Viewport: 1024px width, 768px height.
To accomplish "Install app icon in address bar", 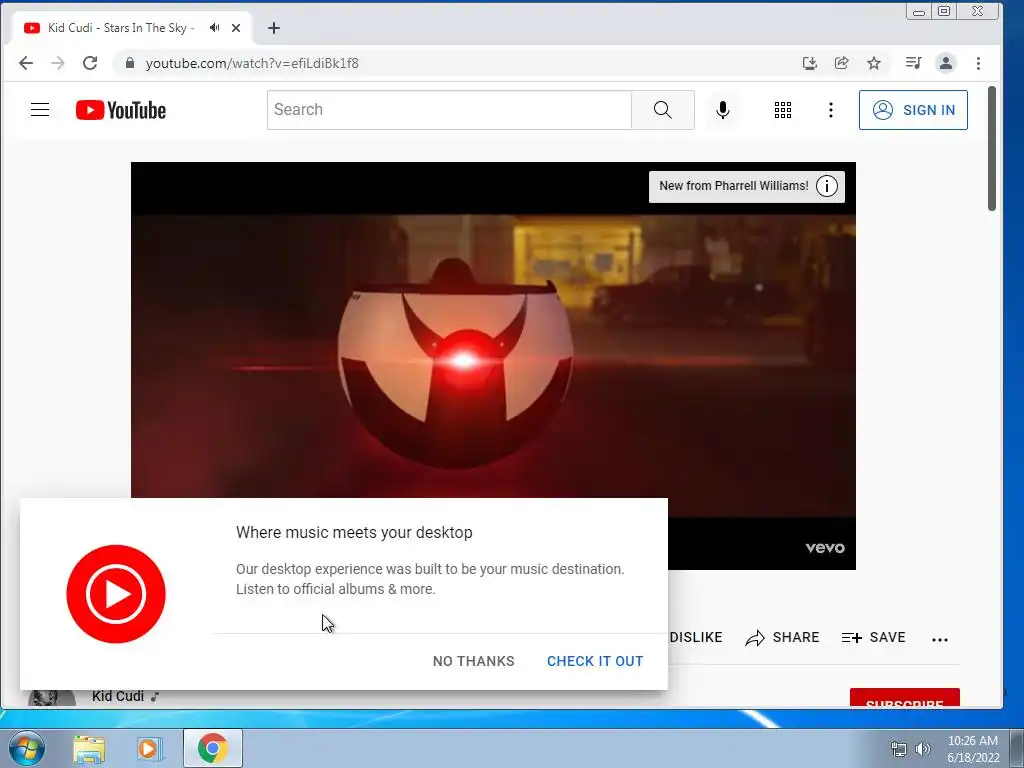I will [810, 63].
